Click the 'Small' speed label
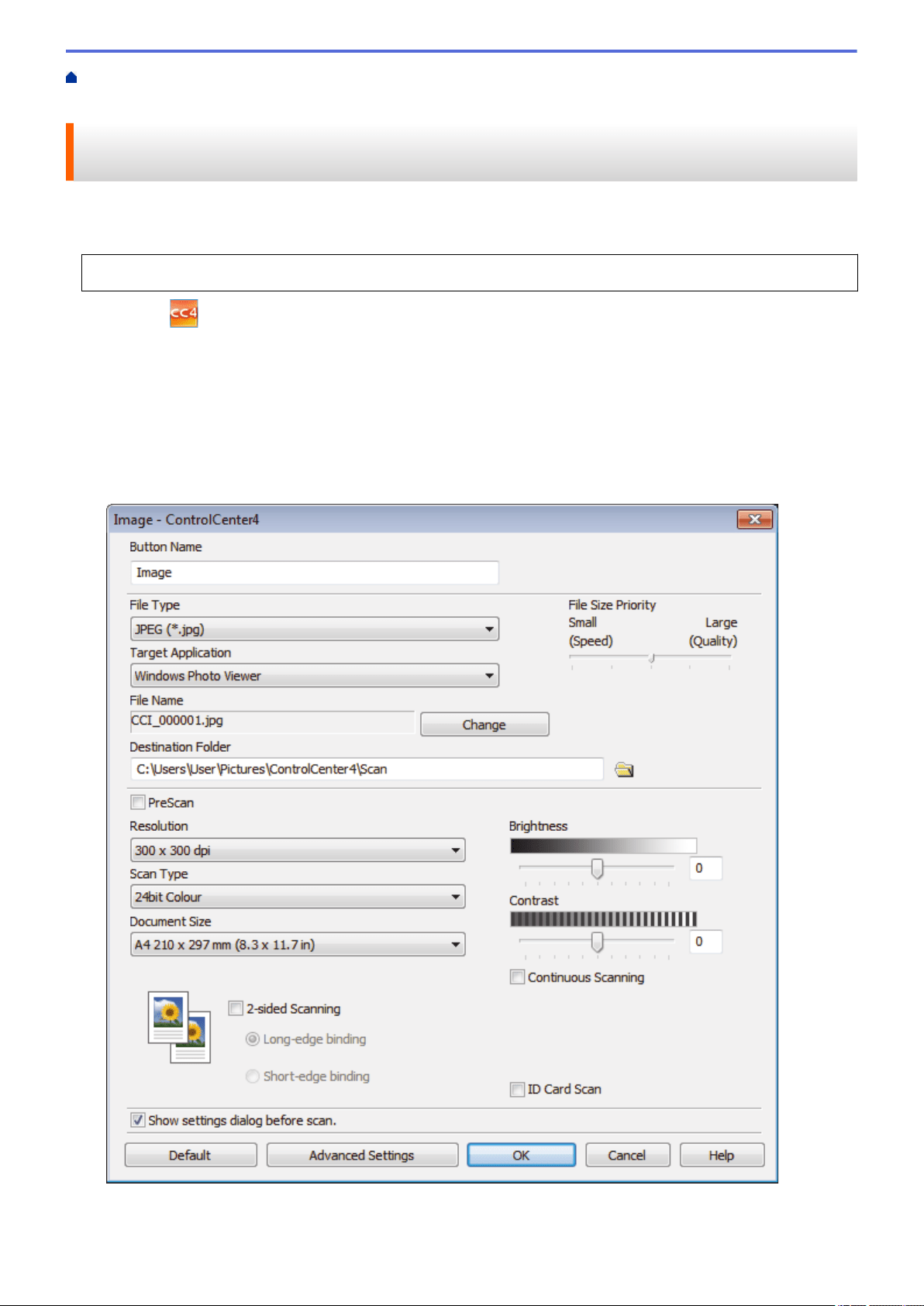 tap(582, 622)
